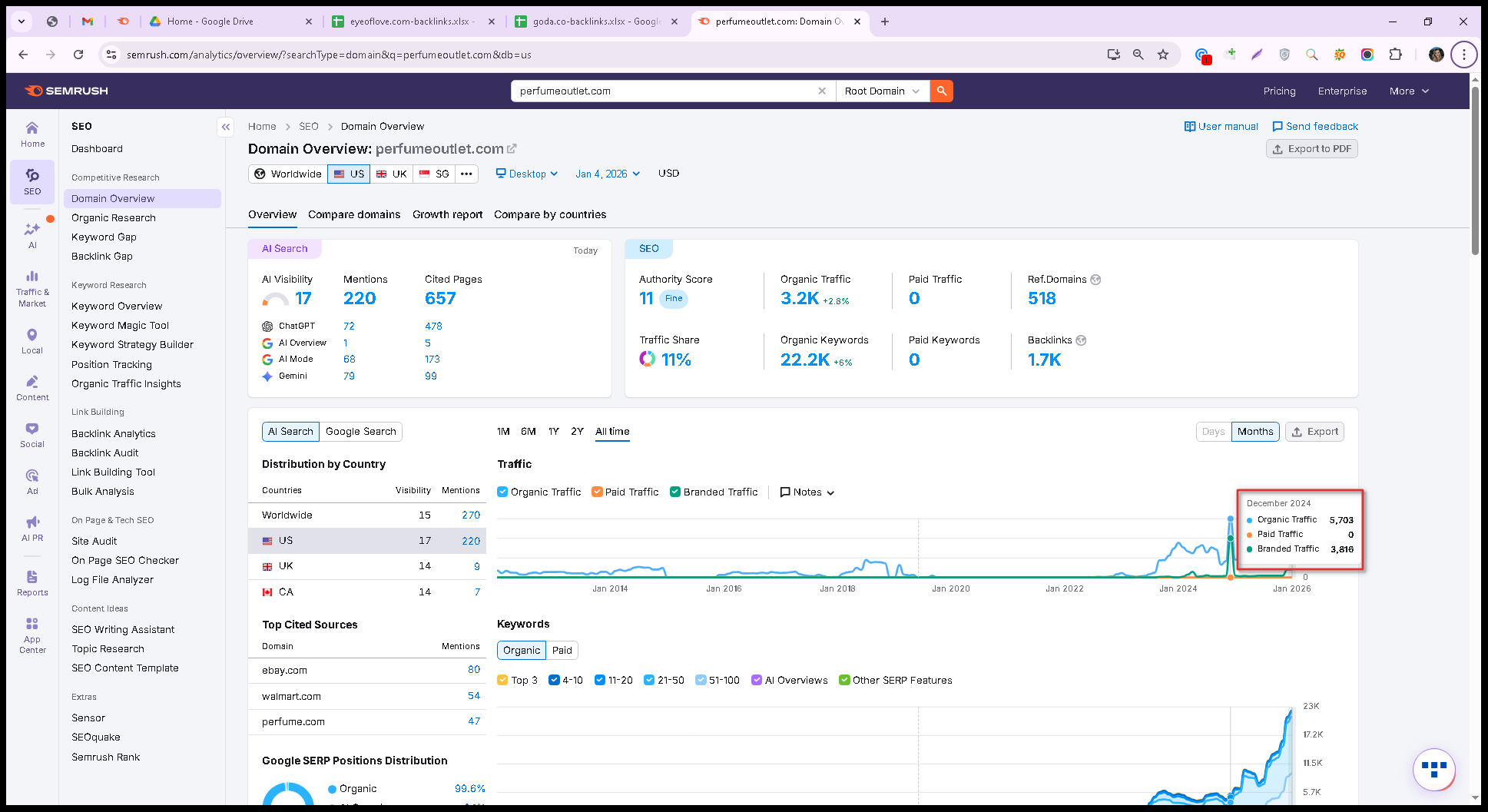Open info icon next to Ref.Domains
The width and height of the screenshot is (1488, 812).
coord(1095,280)
